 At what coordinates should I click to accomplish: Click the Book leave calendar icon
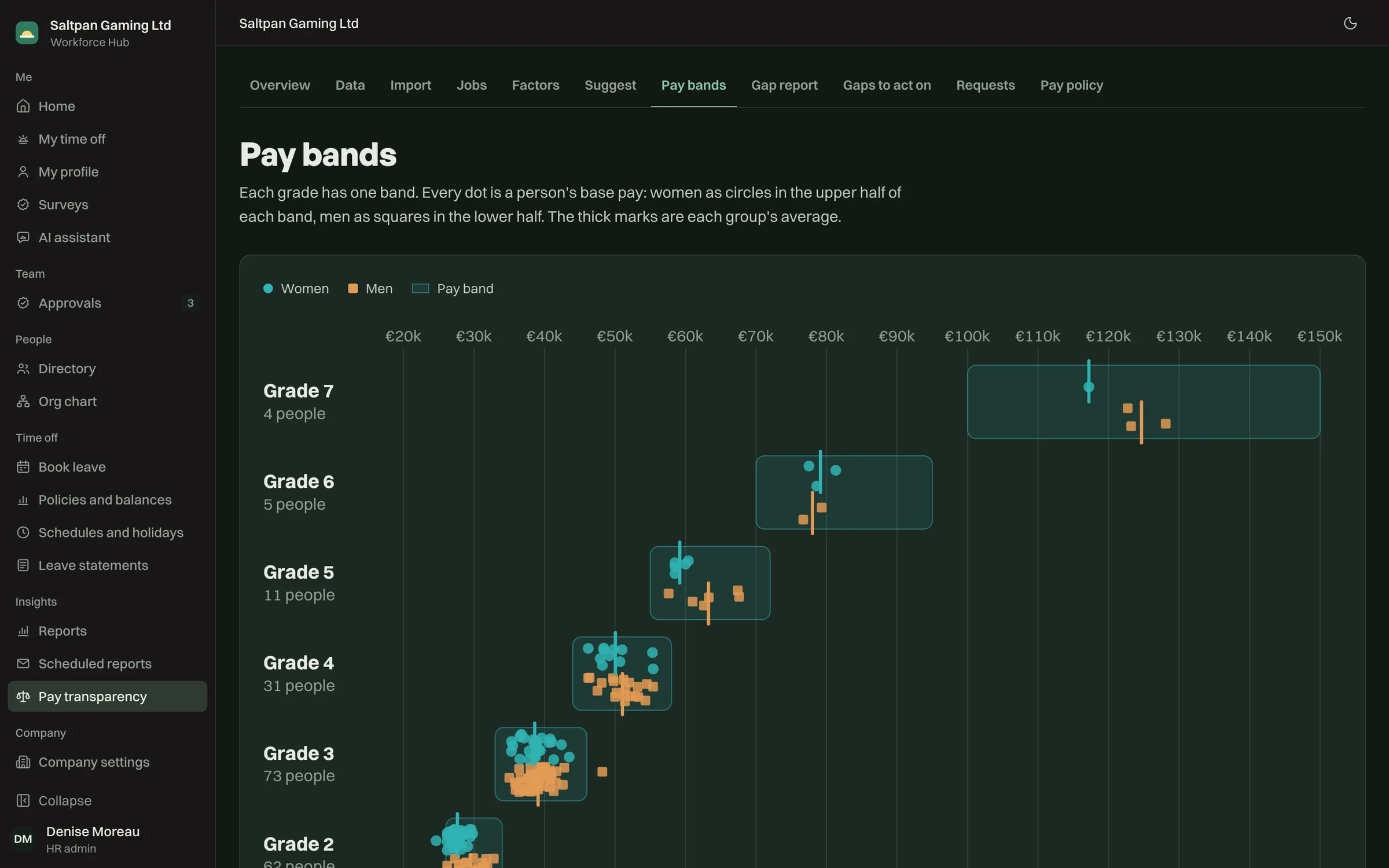pyautogui.click(x=23, y=467)
